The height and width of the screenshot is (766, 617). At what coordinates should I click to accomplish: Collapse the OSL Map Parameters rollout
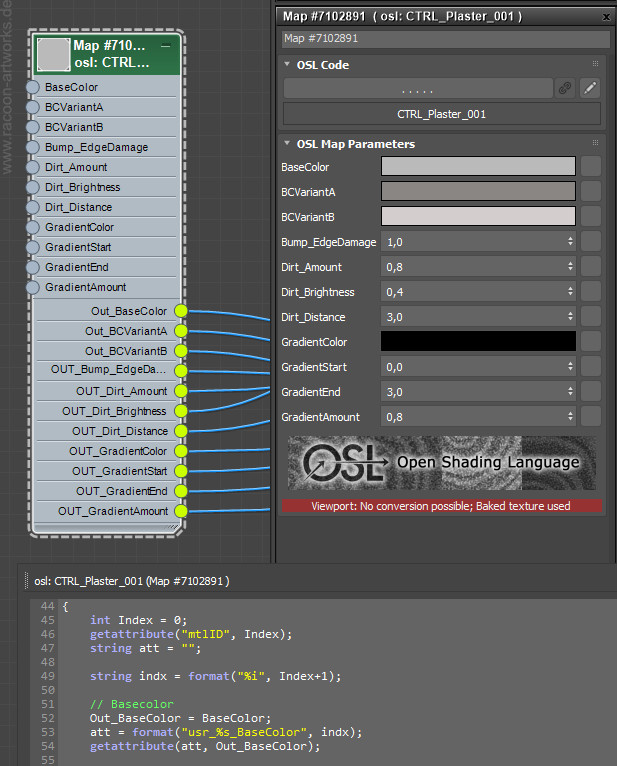pos(288,144)
